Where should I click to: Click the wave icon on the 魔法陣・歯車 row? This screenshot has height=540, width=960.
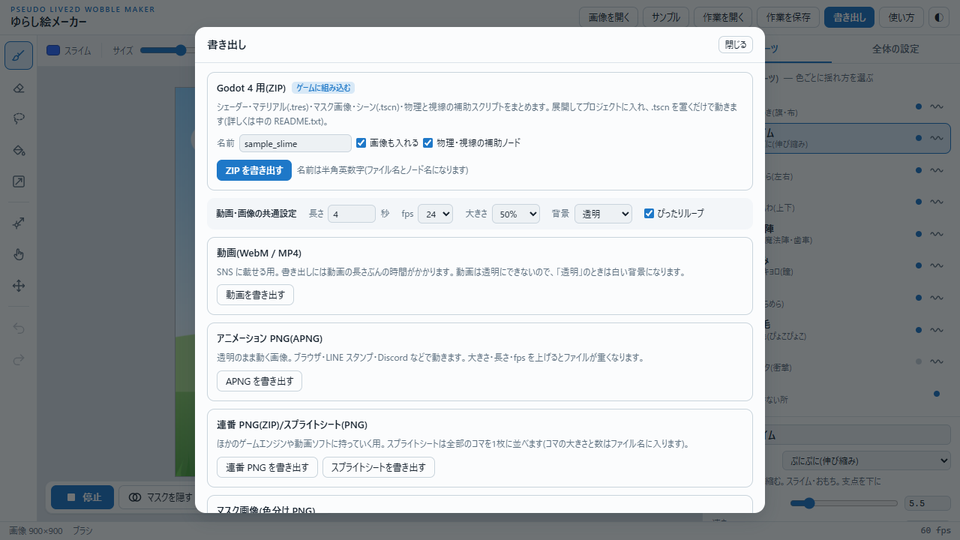pos(936,234)
